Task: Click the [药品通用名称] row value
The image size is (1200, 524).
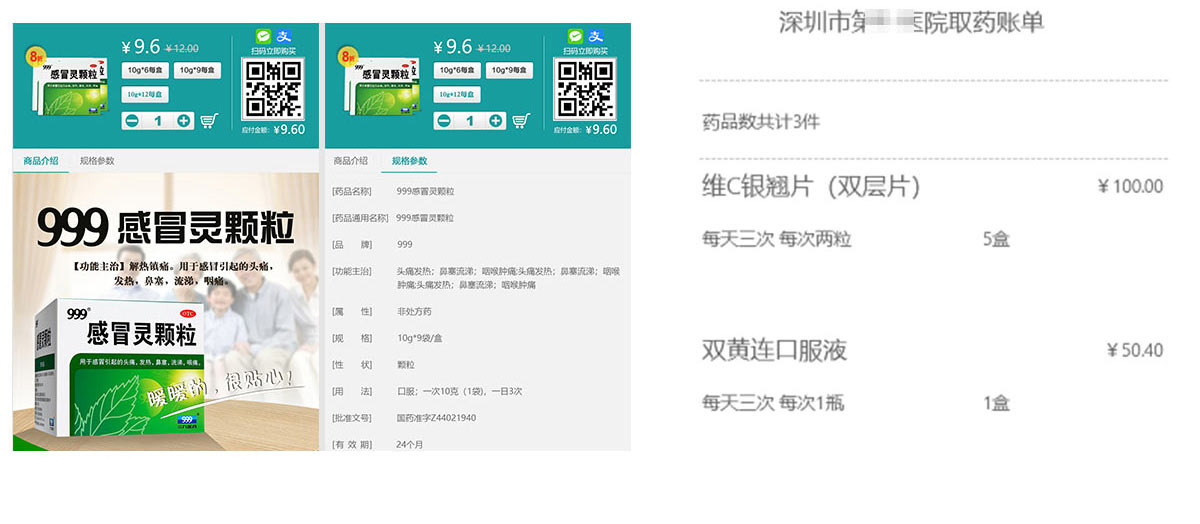Action: tap(425, 217)
